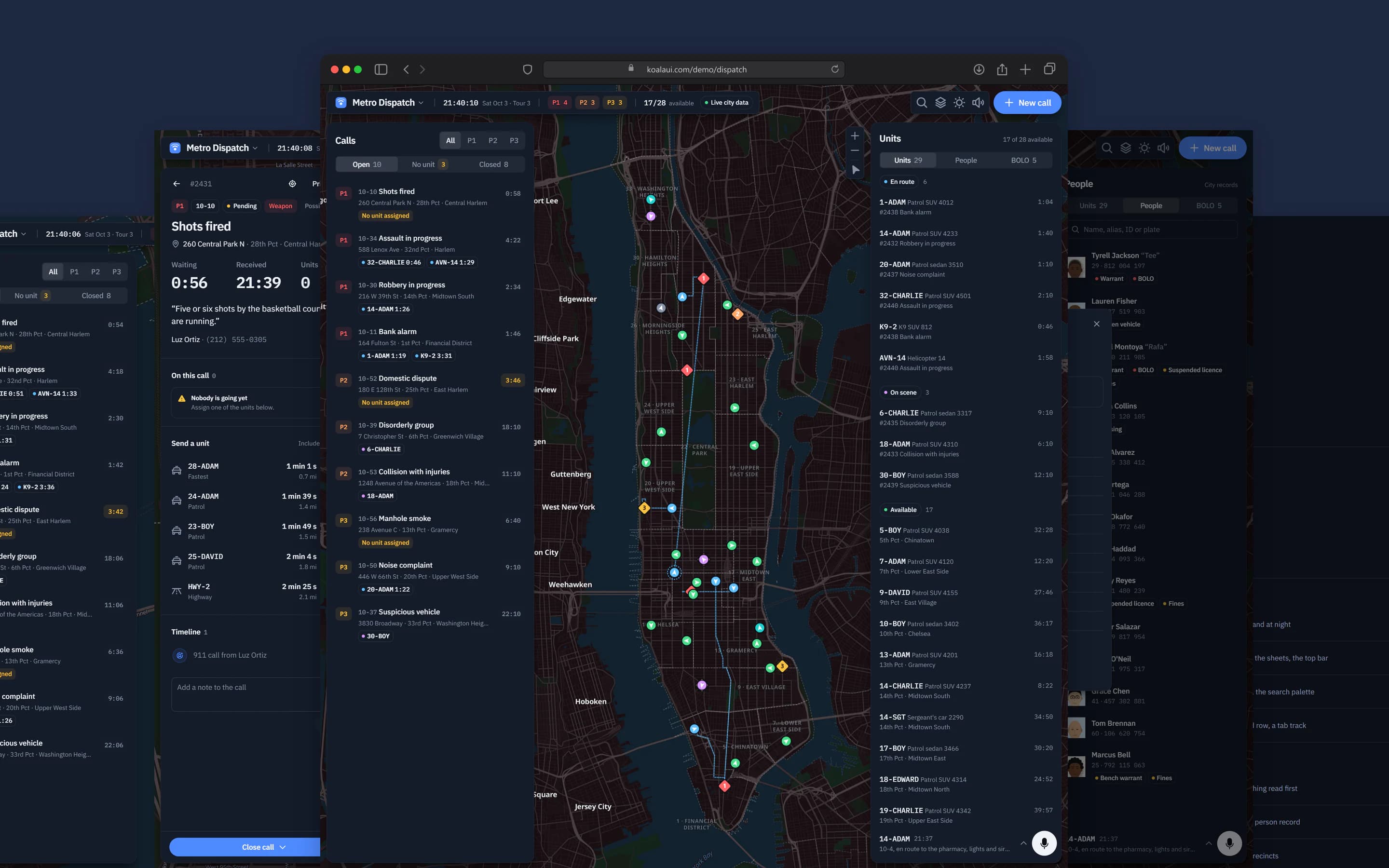Zoom out on the map

[x=855, y=150]
